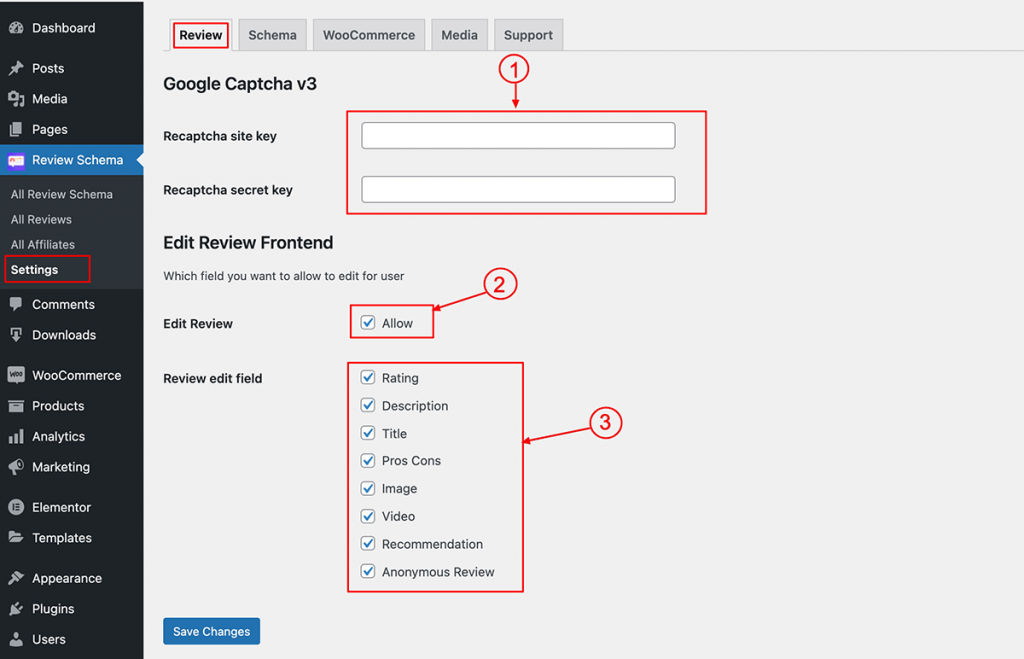This screenshot has width=1024, height=659.
Task: Open Review Schema sidebar menu
Action: point(72,160)
